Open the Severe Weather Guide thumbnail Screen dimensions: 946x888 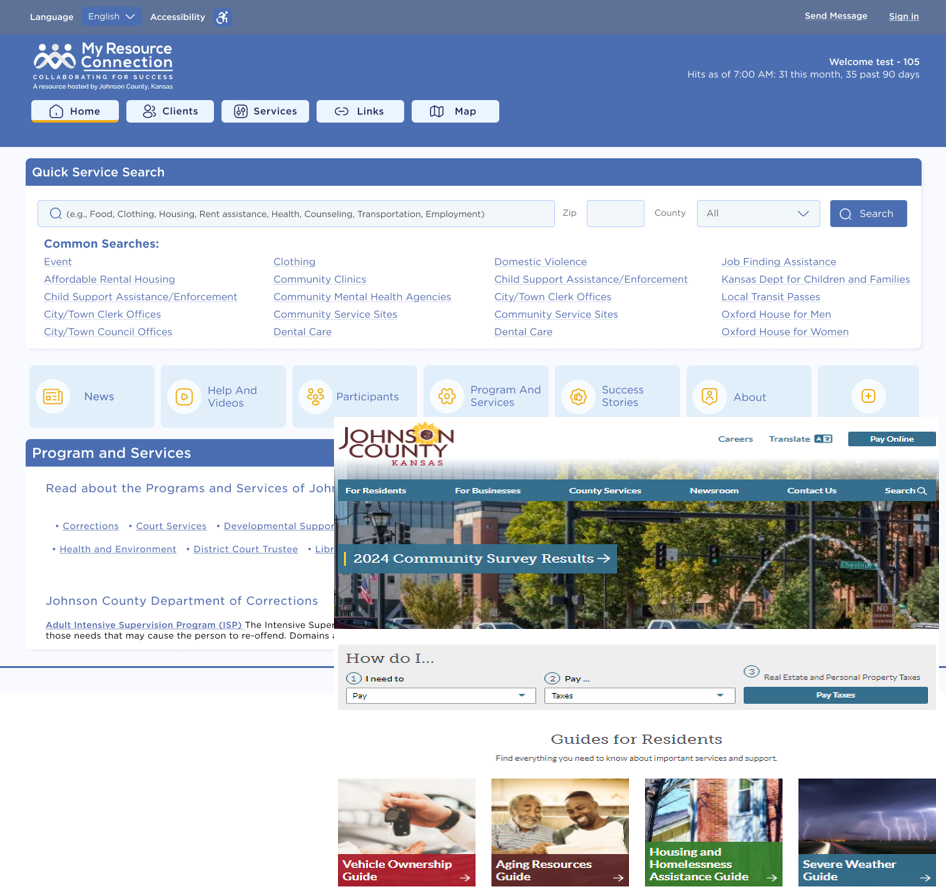pyautogui.click(x=867, y=832)
